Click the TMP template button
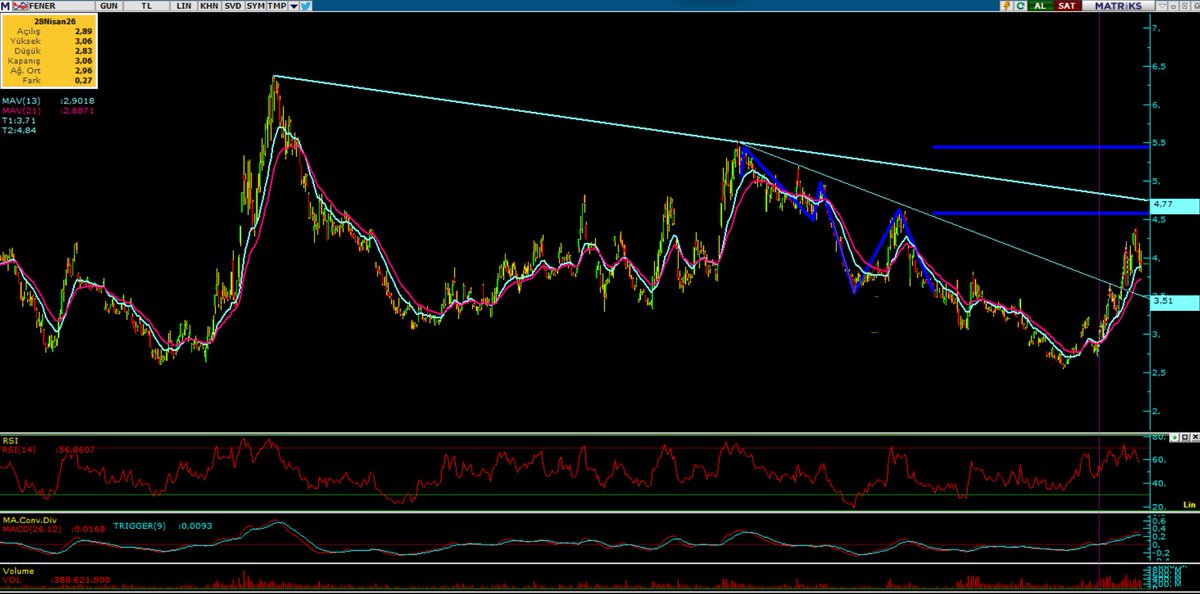Viewport: 1200px width, 594px height. 277,6
